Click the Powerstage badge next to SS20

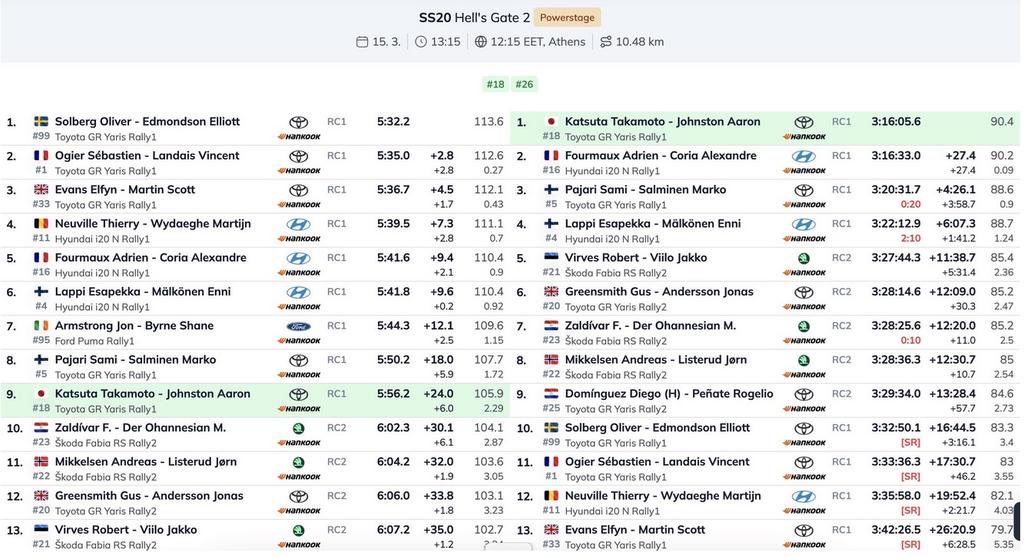coord(567,18)
